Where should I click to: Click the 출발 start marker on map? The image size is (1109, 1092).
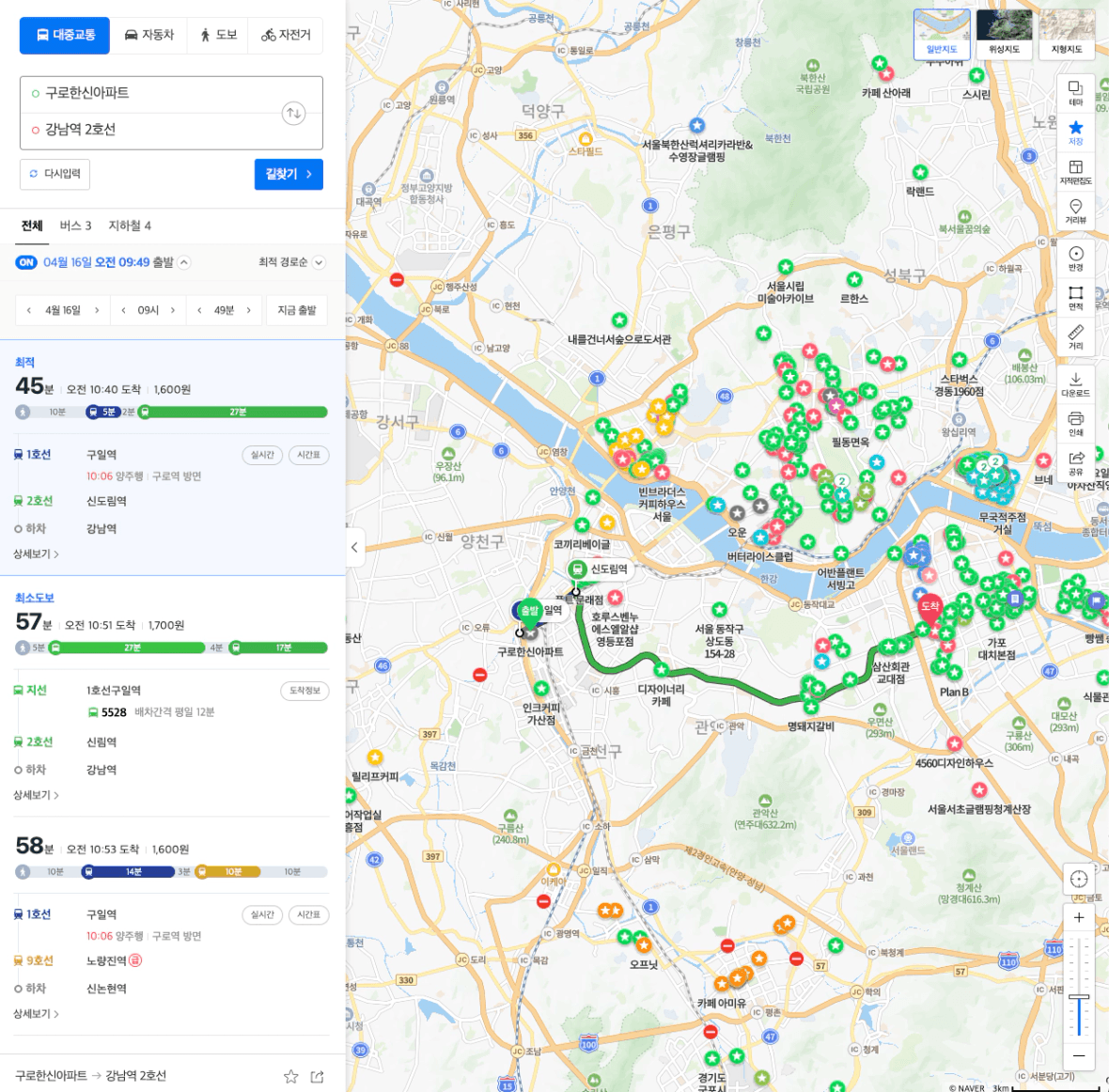coord(530,613)
